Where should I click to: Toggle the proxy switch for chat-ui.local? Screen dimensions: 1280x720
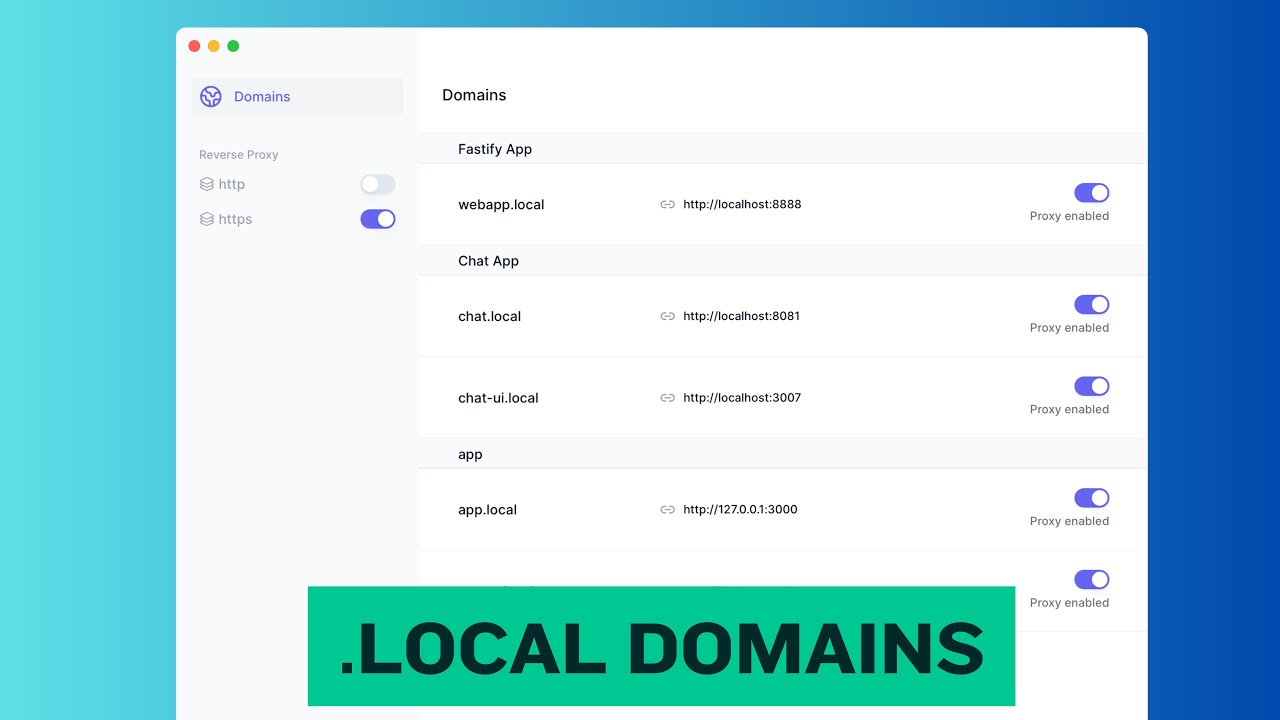[x=1092, y=386]
